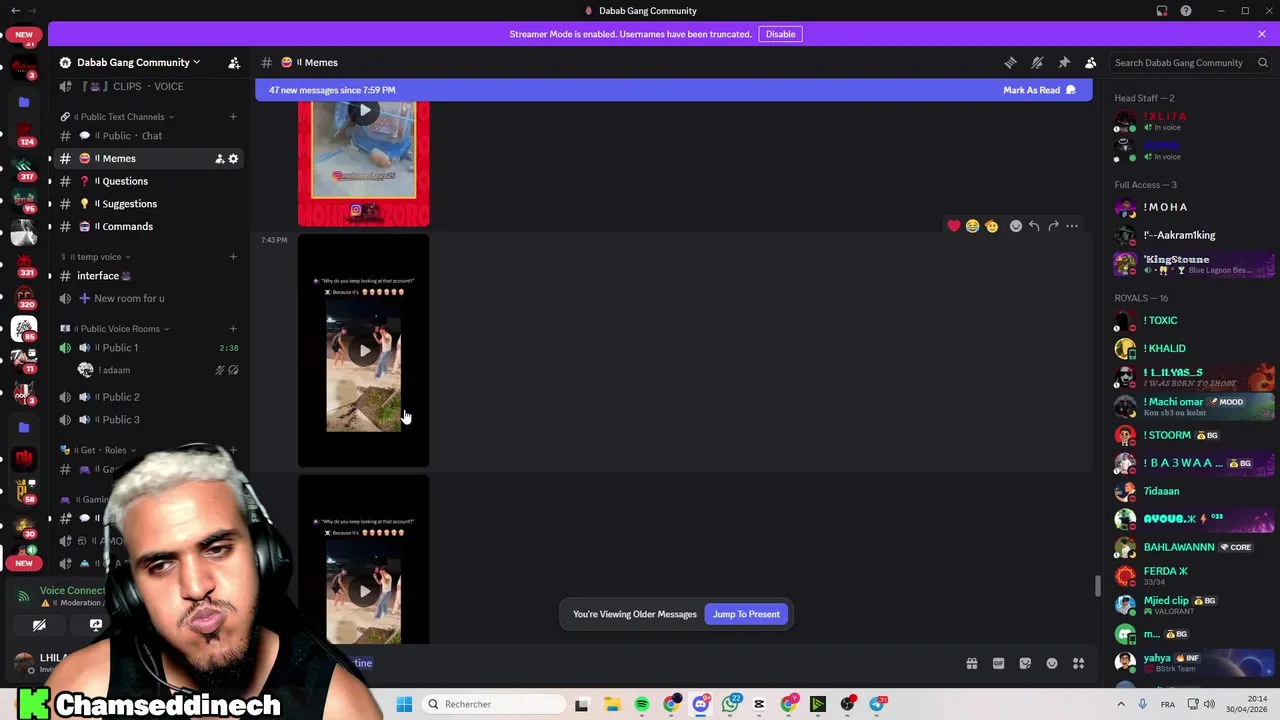1280x720 pixels.
Task: Play the top red-bordered video
Action: coord(364,111)
